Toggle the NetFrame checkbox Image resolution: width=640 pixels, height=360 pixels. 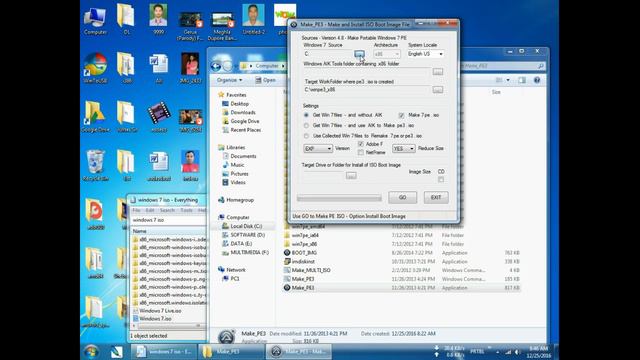361,152
